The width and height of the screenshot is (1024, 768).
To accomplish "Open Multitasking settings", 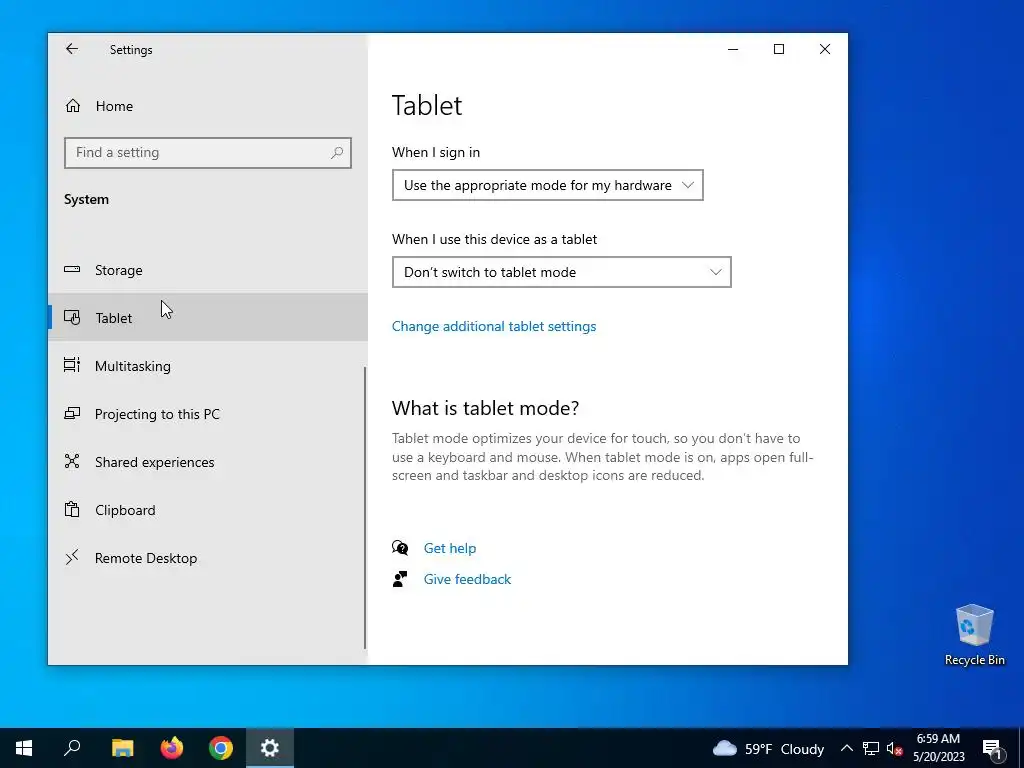I will (208, 366).
